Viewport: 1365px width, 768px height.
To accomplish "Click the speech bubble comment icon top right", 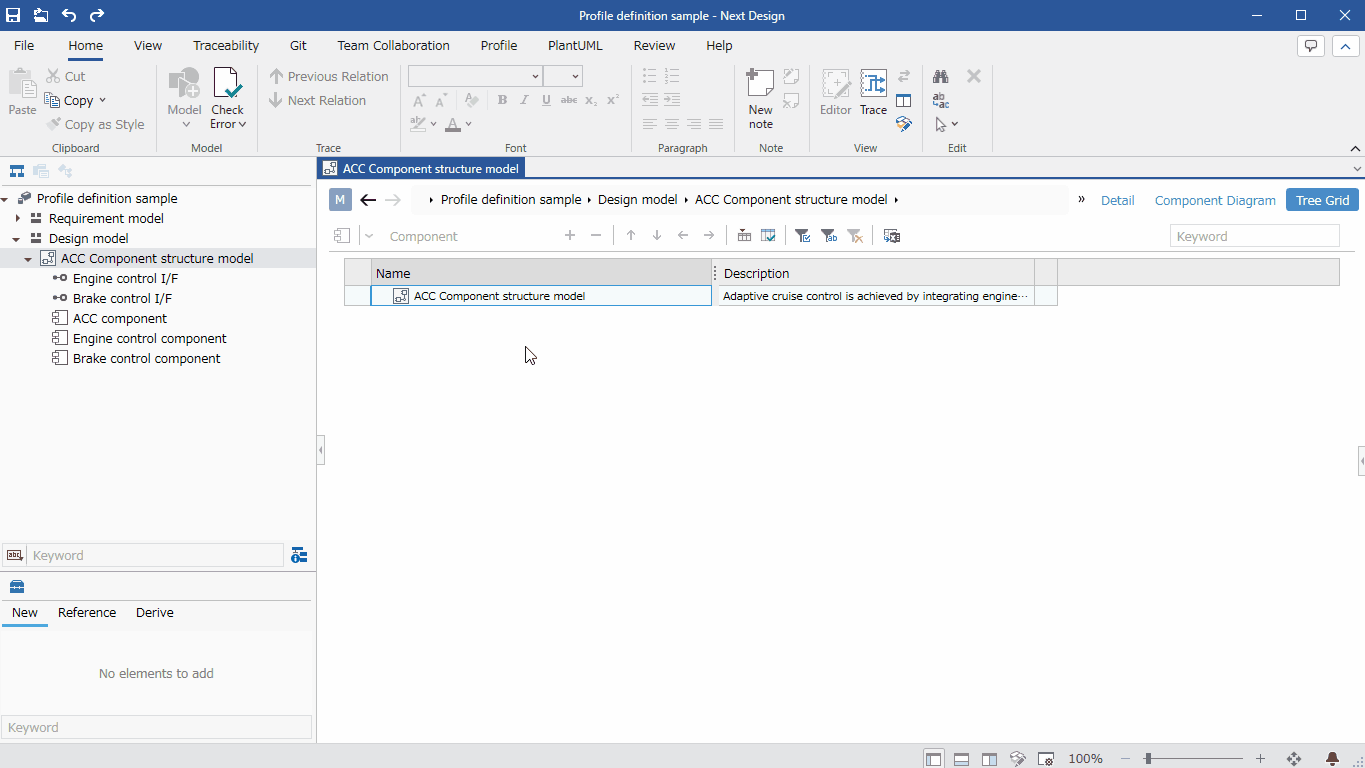I will (x=1310, y=46).
